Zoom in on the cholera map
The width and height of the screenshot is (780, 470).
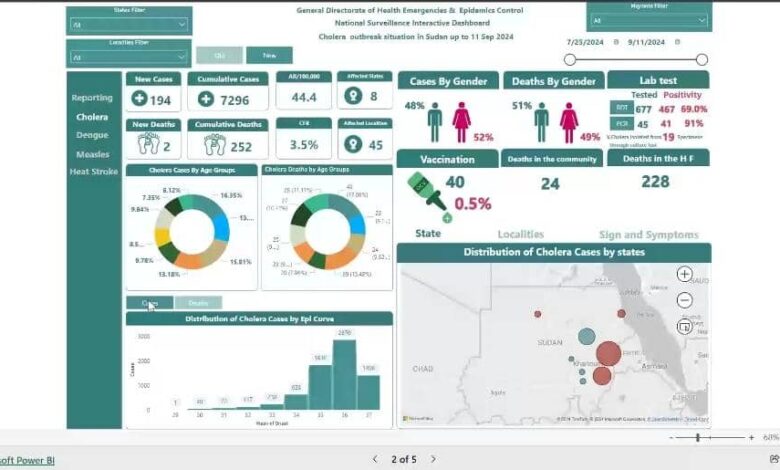(684, 274)
